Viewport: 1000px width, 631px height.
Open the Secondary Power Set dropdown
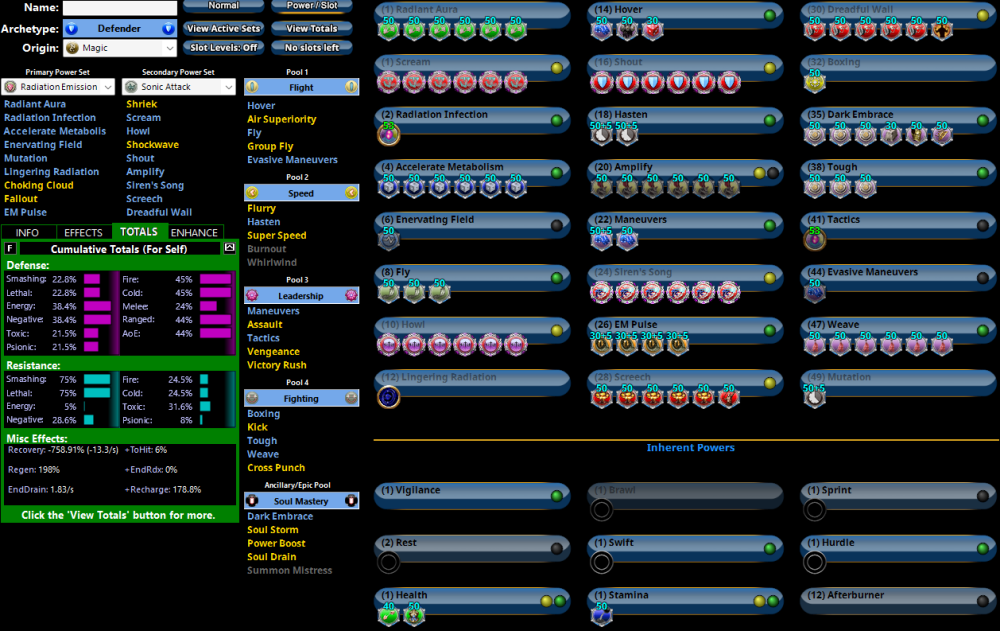pyautogui.click(x=178, y=86)
